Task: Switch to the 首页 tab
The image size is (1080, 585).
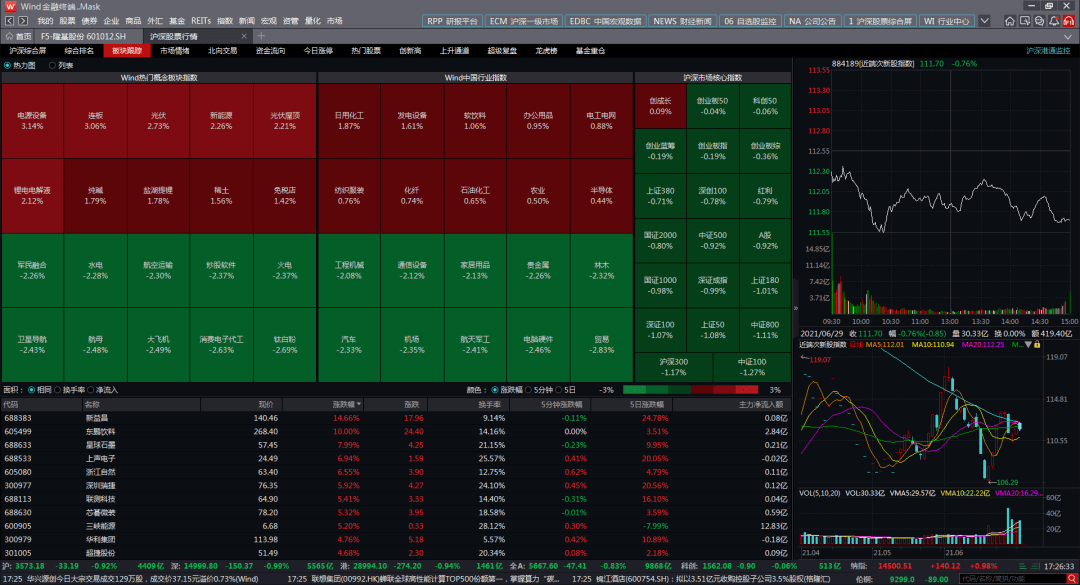Action: 19,36
